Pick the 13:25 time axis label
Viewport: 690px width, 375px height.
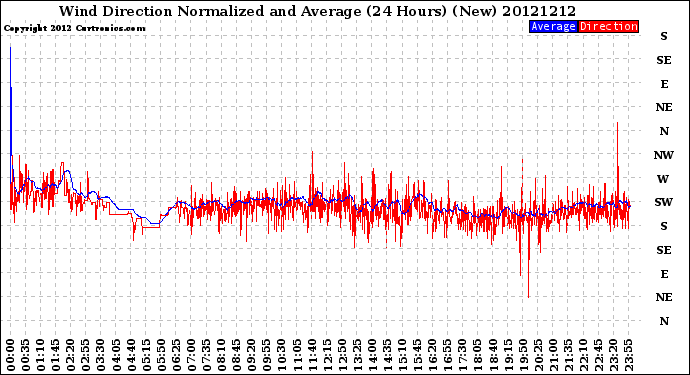(357, 355)
